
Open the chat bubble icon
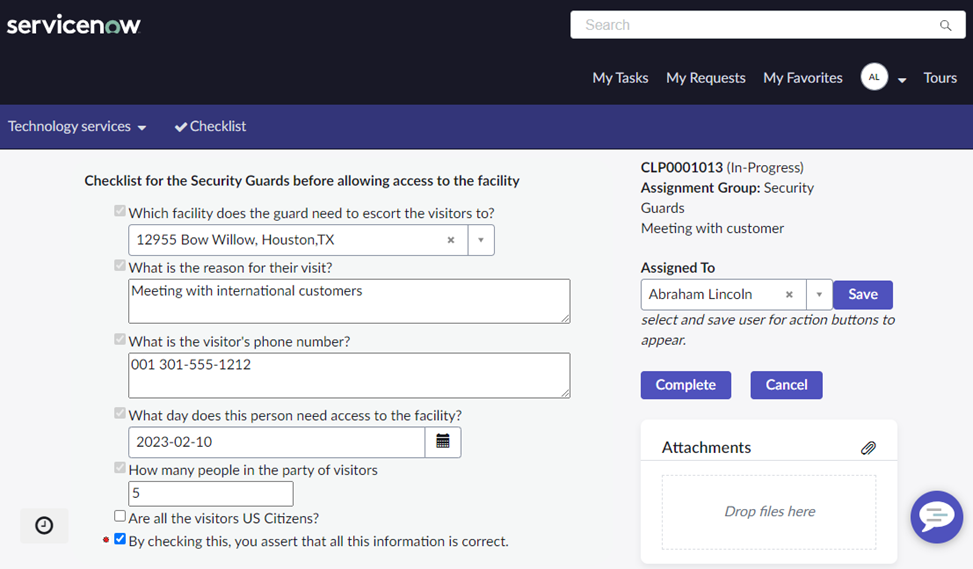point(936,516)
